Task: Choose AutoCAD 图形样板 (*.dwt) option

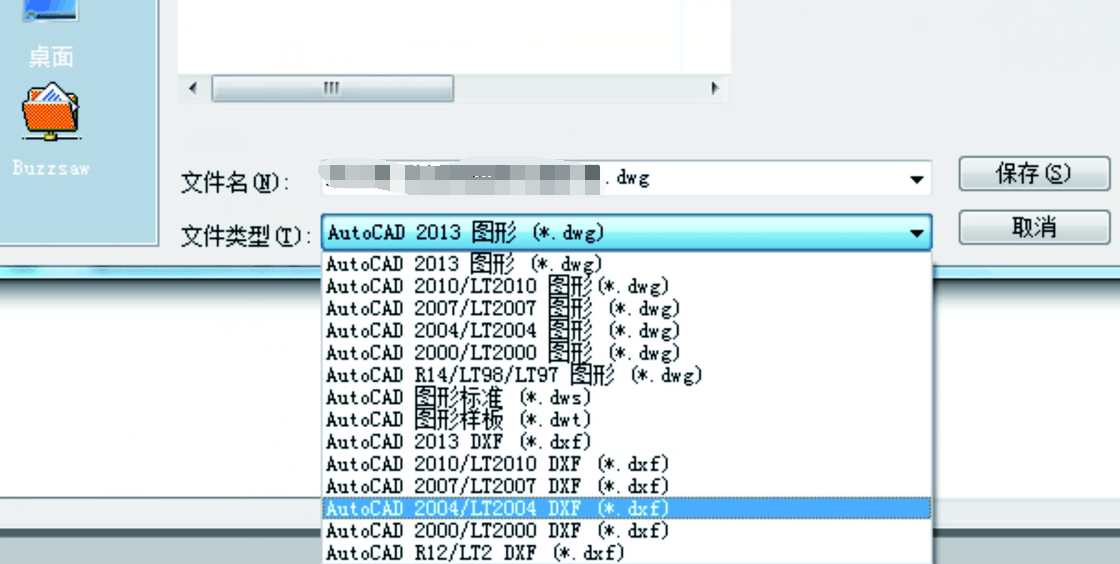Action: (627, 419)
